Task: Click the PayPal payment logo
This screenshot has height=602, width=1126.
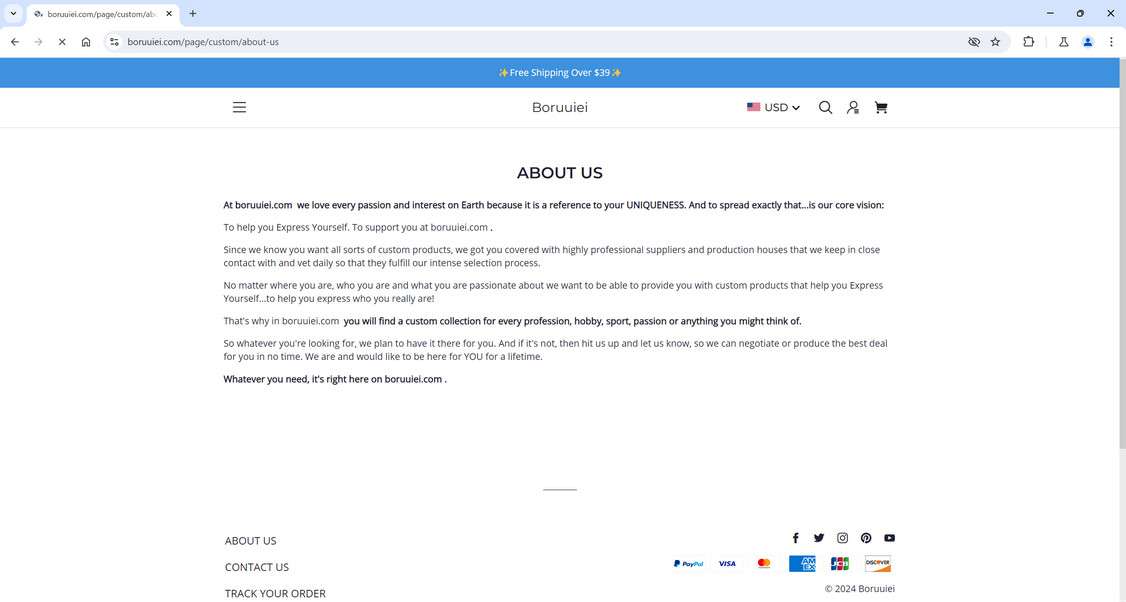Action: pos(688,563)
